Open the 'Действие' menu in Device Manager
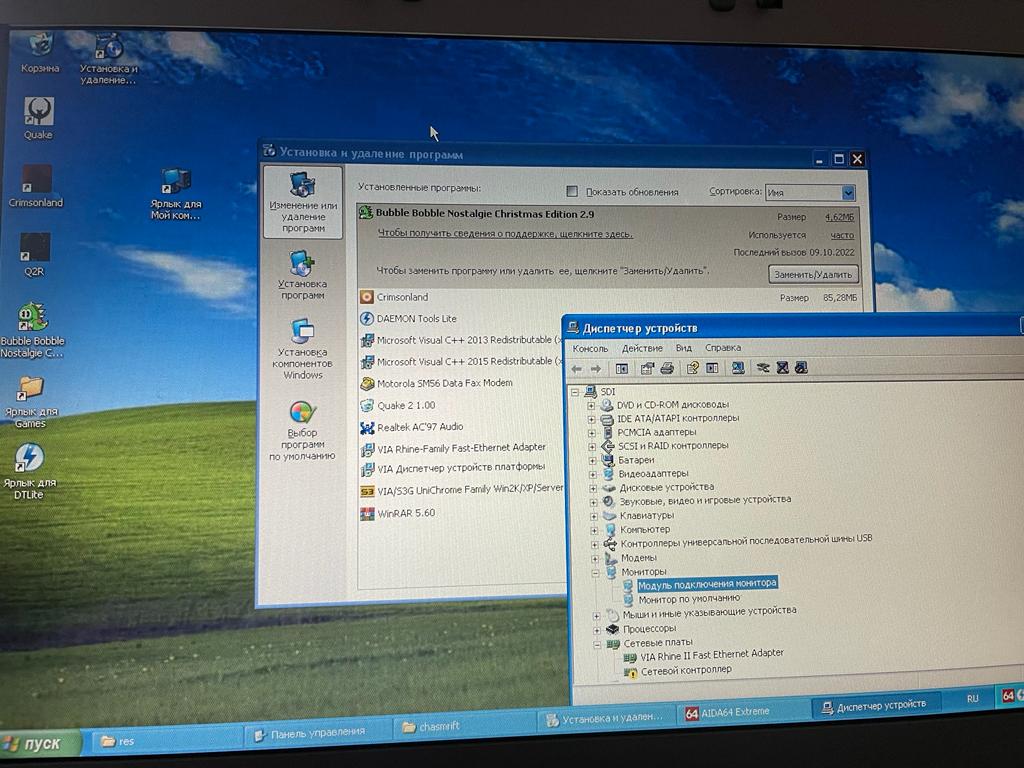 [641, 348]
